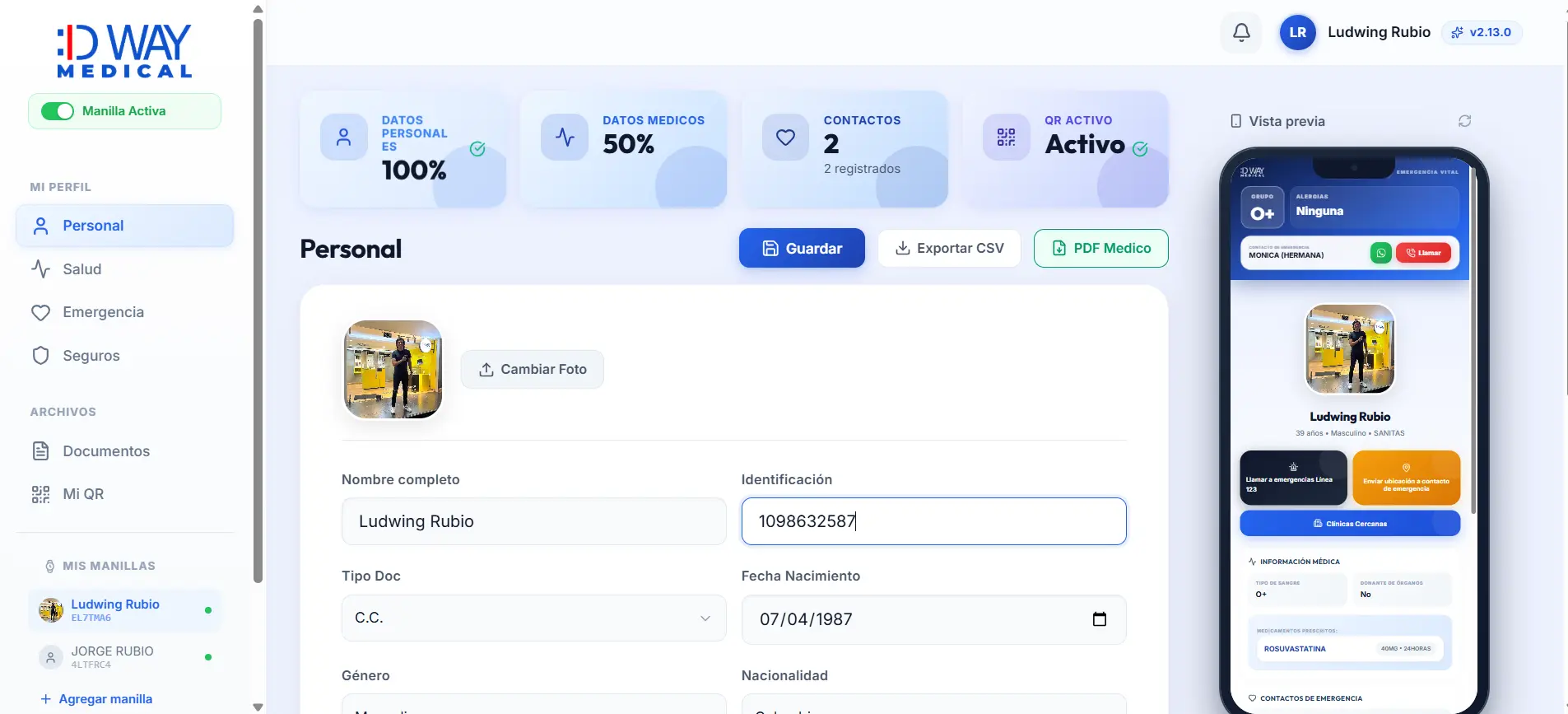The width and height of the screenshot is (1568, 714).
Task: Click the Nombre completo input field
Action: point(533,521)
